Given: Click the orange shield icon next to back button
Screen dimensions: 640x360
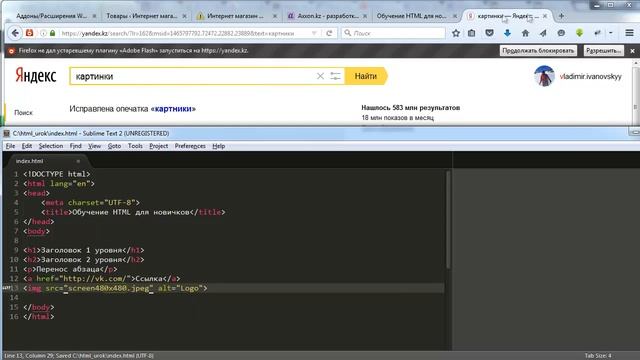Looking at the screenshot, I should [29, 33].
